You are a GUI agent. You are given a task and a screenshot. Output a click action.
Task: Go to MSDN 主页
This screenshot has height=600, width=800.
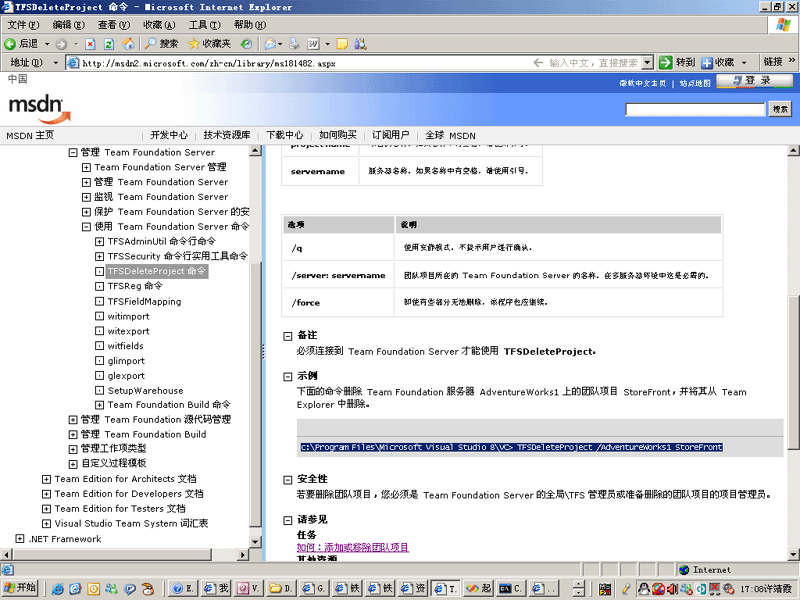pos(30,135)
